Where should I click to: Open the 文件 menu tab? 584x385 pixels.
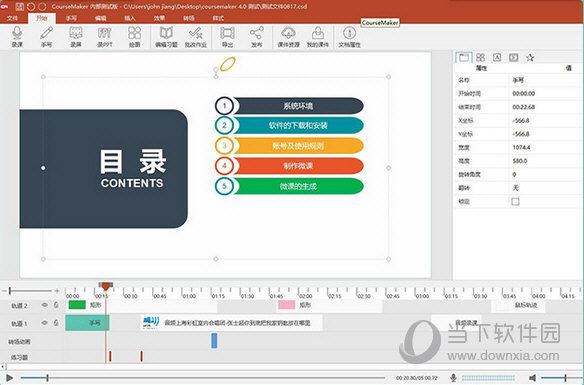pyautogui.click(x=12, y=18)
